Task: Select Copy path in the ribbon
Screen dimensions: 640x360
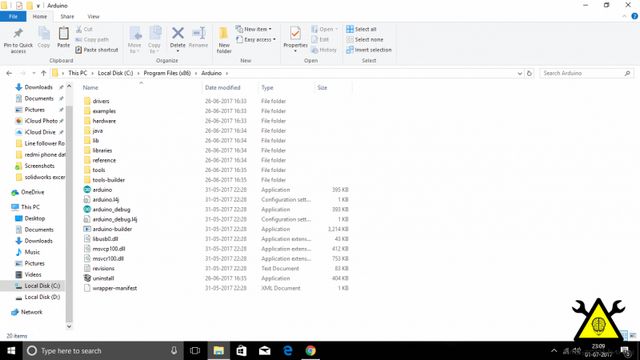Action: (92, 40)
